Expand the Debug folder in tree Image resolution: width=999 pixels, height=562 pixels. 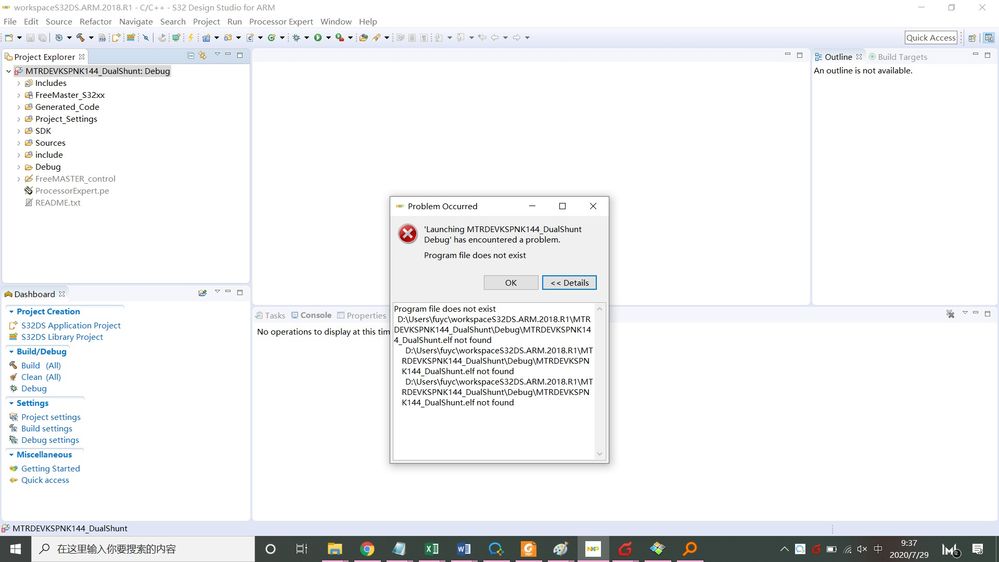(18, 167)
